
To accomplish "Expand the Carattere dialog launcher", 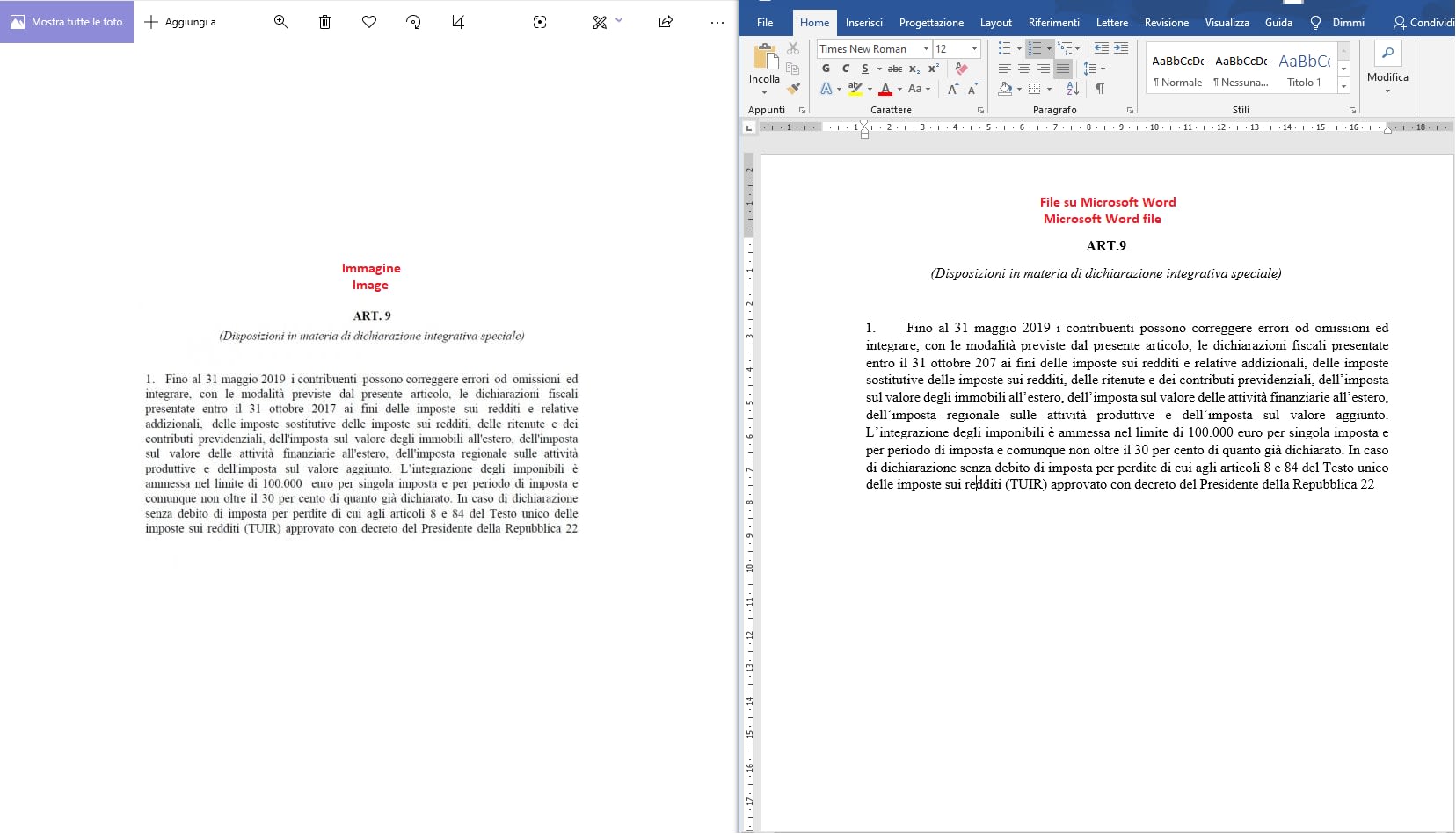I will point(980,111).
